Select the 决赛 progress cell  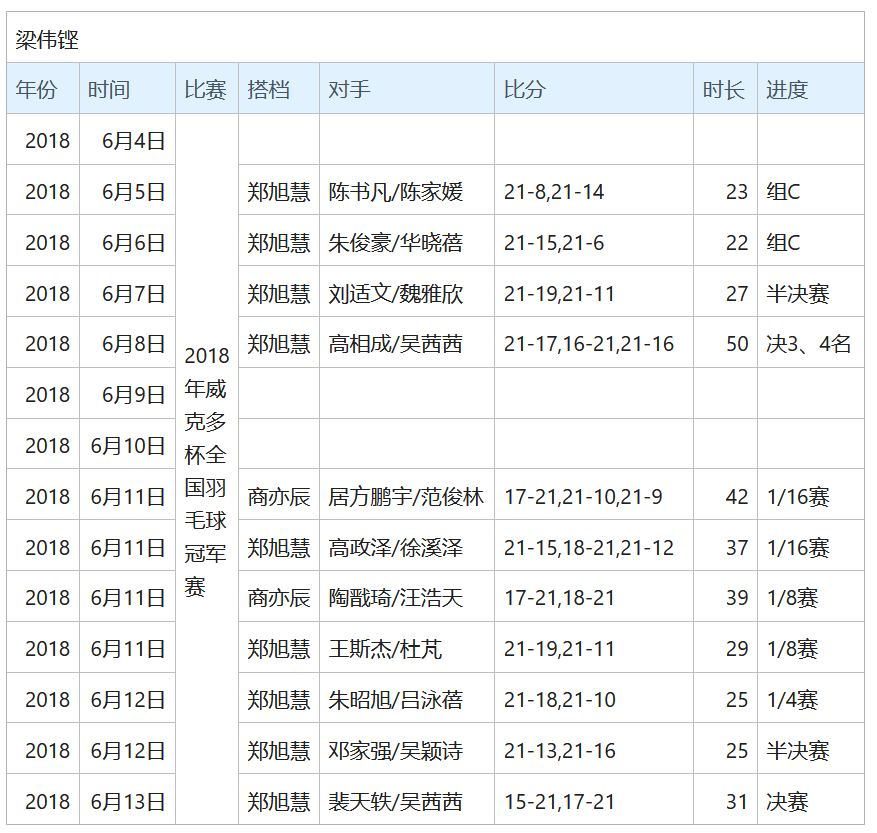point(787,802)
